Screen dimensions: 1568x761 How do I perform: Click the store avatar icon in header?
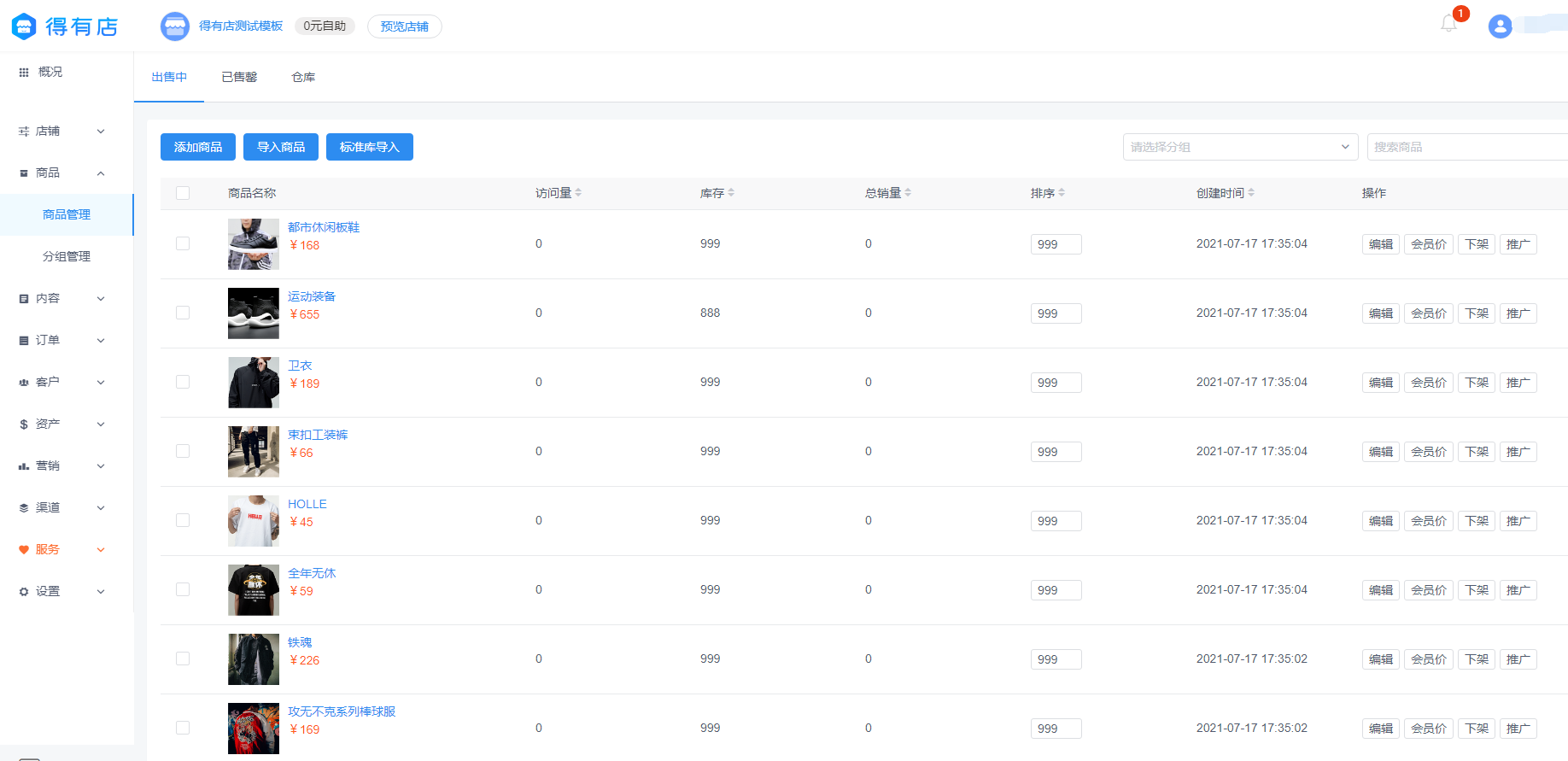175,26
